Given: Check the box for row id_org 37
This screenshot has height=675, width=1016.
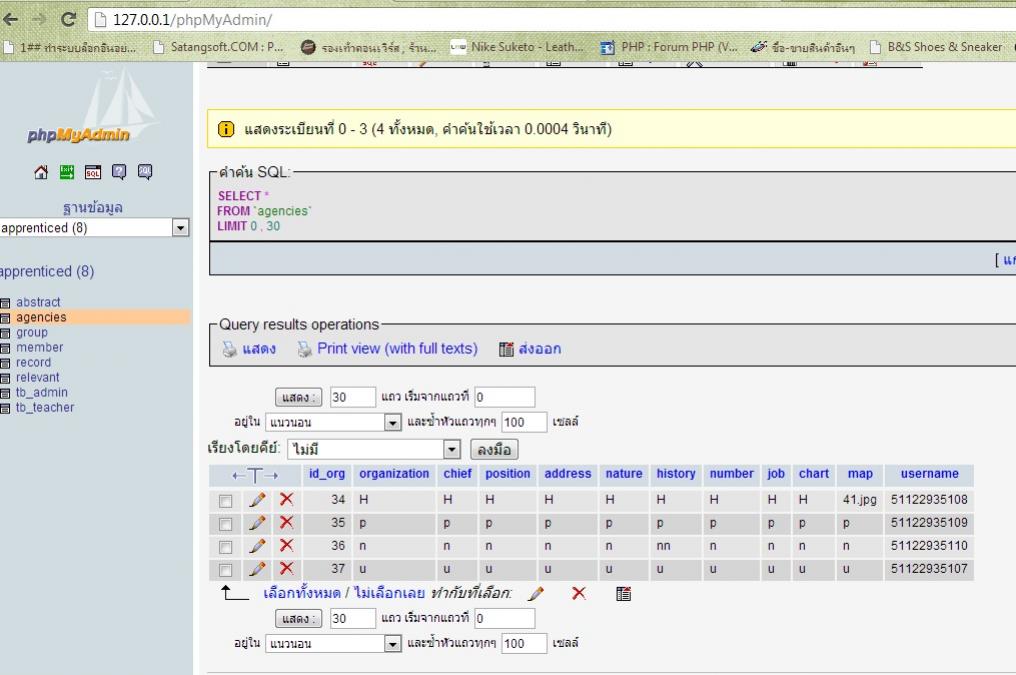Looking at the screenshot, I should point(224,570).
